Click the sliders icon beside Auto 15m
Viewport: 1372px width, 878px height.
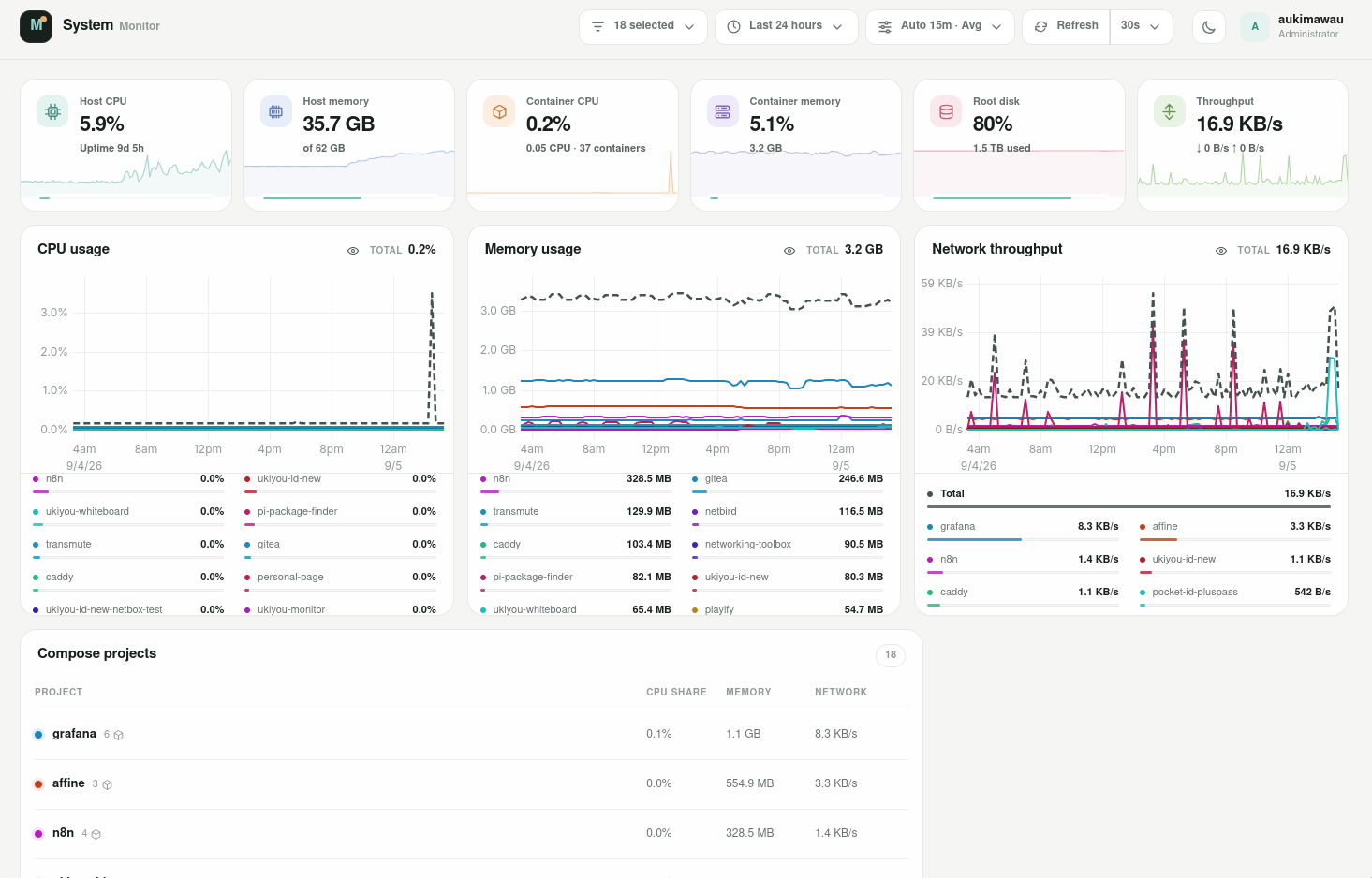[885, 26]
